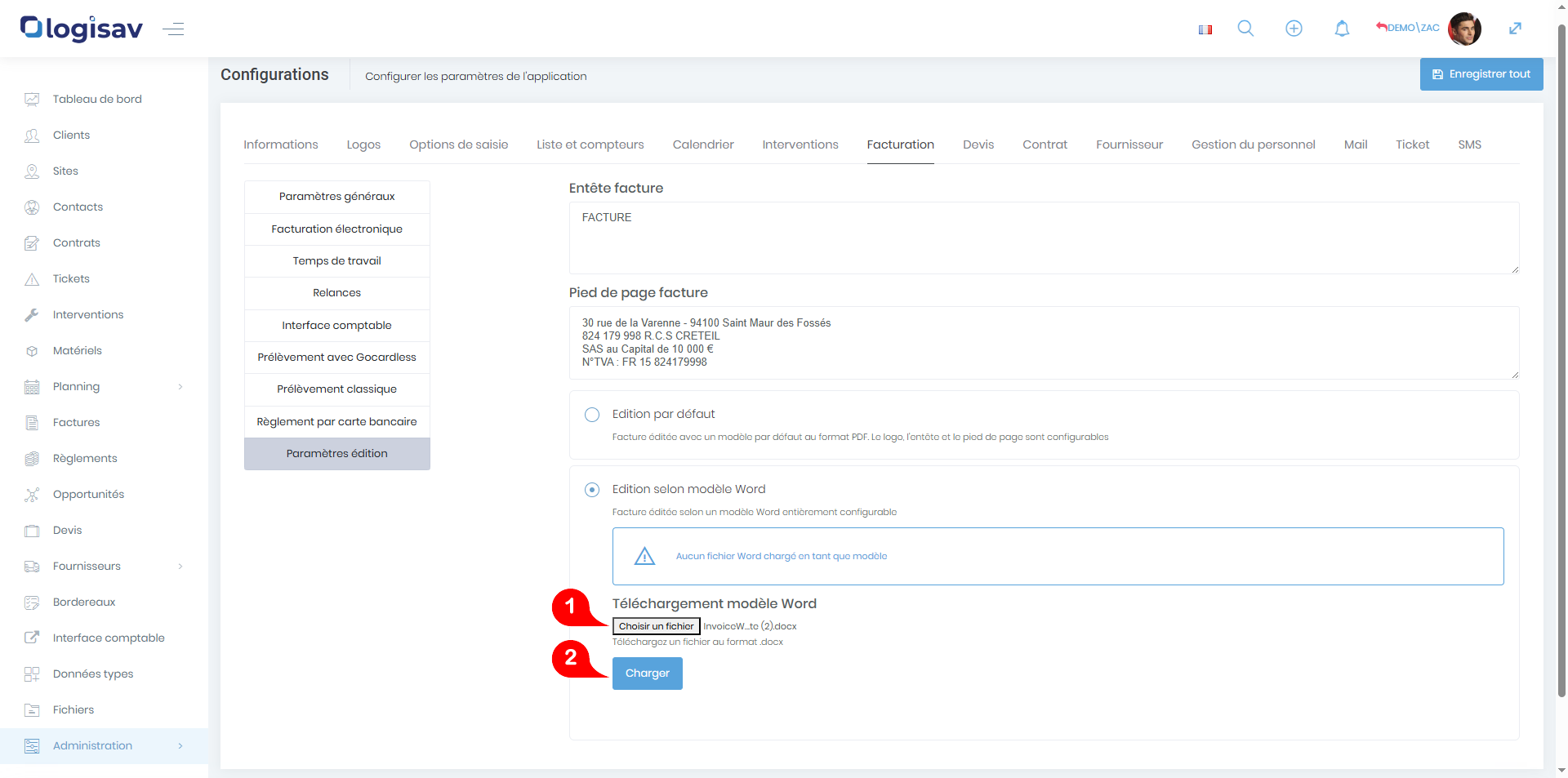1568x778 pixels.
Task: Select the Edition selon modèle Word option
Action: coord(592,490)
